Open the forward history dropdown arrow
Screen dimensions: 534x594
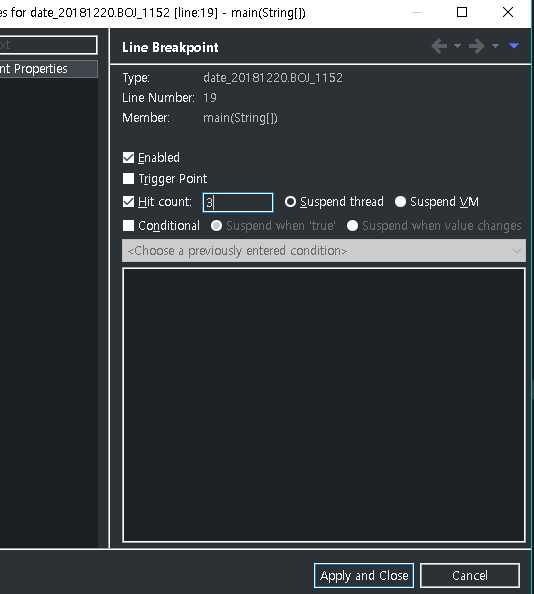pyautogui.click(x=495, y=46)
